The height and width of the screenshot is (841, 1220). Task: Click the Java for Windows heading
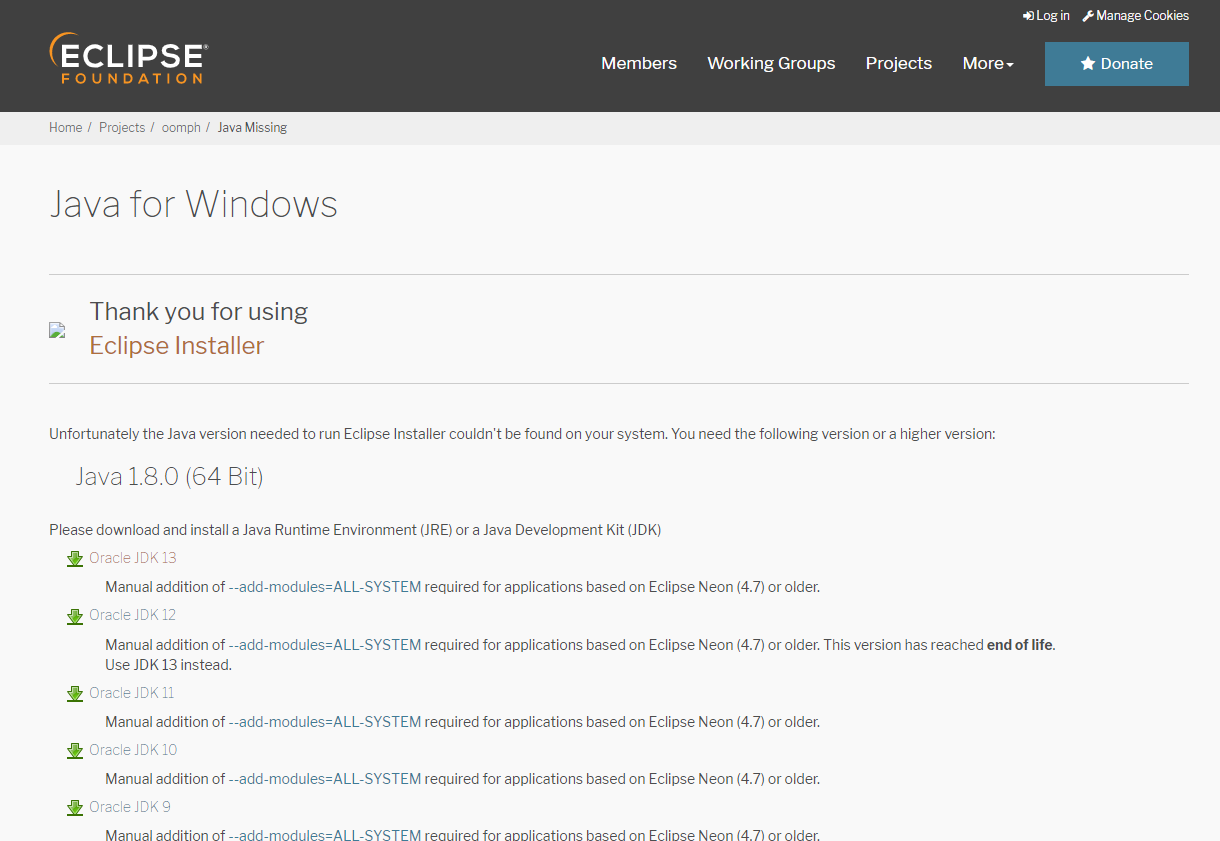(x=194, y=205)
